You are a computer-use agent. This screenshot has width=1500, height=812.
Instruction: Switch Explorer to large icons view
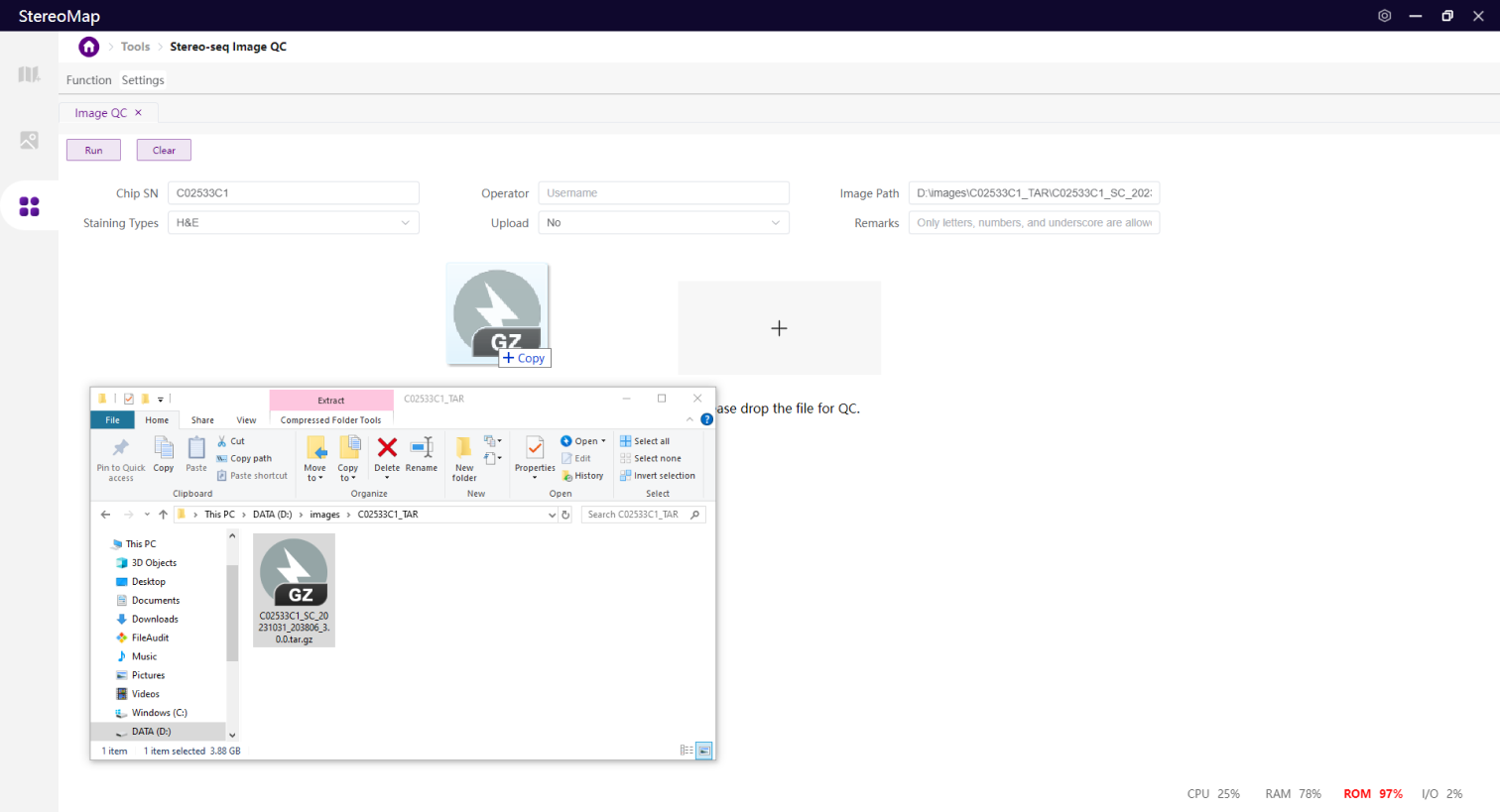point(704,751)
